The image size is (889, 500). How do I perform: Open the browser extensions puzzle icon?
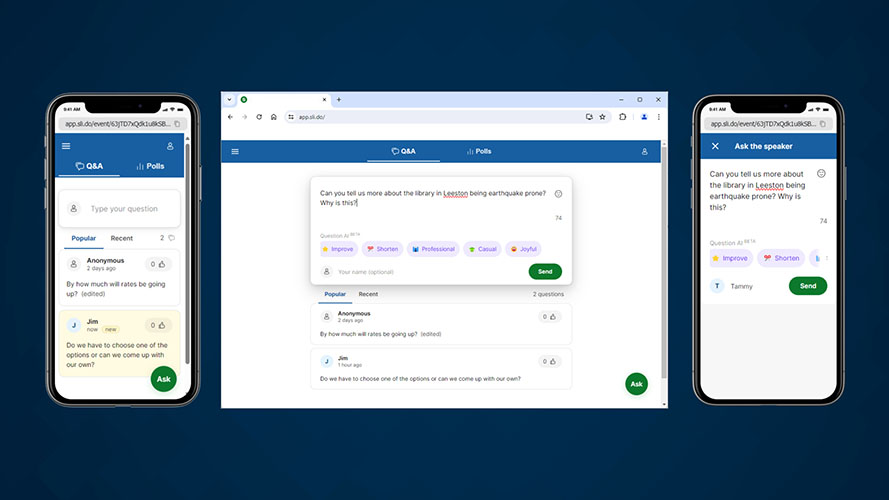pos(622,117)
